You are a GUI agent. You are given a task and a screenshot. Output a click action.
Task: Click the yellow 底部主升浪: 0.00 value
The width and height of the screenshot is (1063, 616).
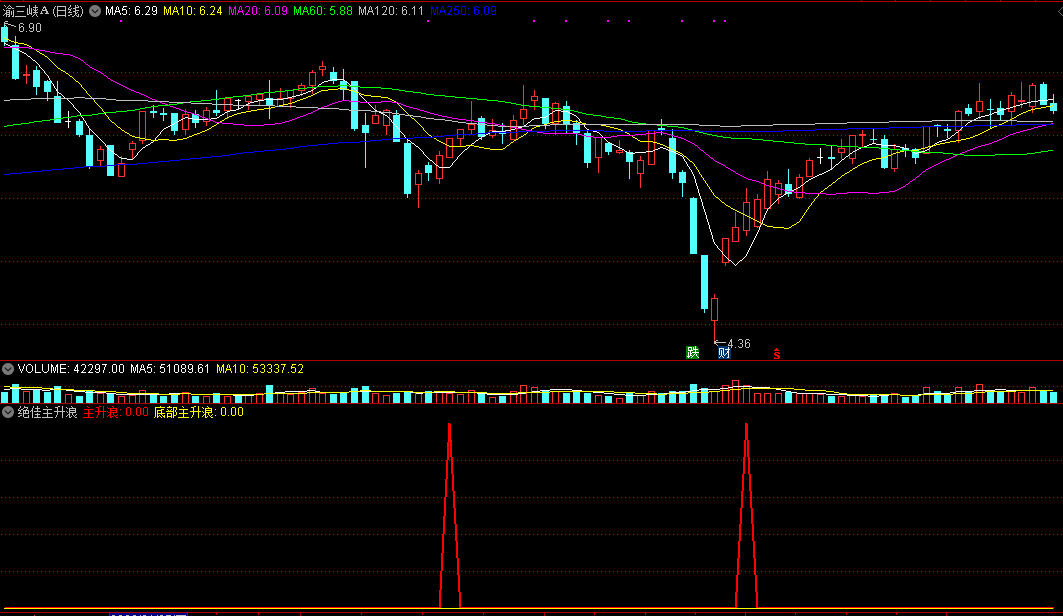point(199,412)
